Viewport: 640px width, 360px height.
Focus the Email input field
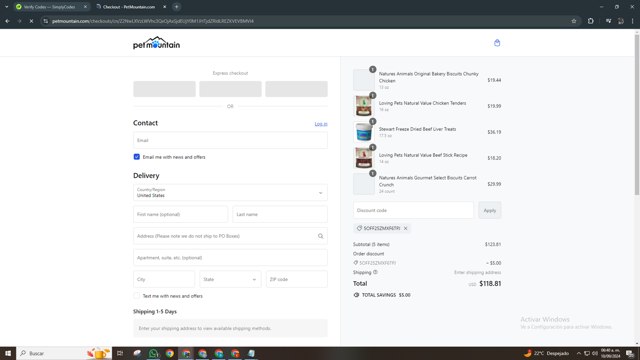pos(230,140)
